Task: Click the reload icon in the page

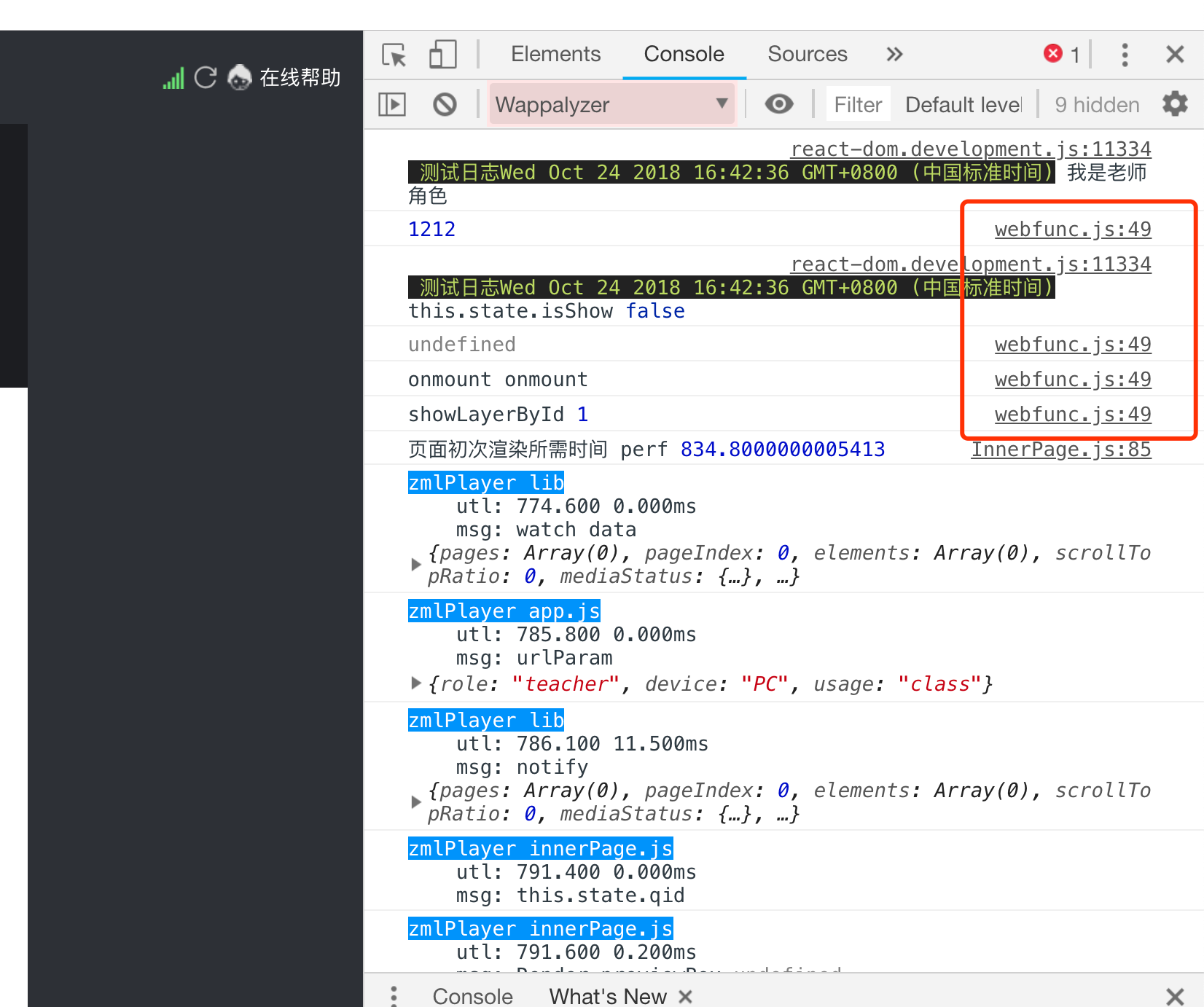Action: click(206, 77)
